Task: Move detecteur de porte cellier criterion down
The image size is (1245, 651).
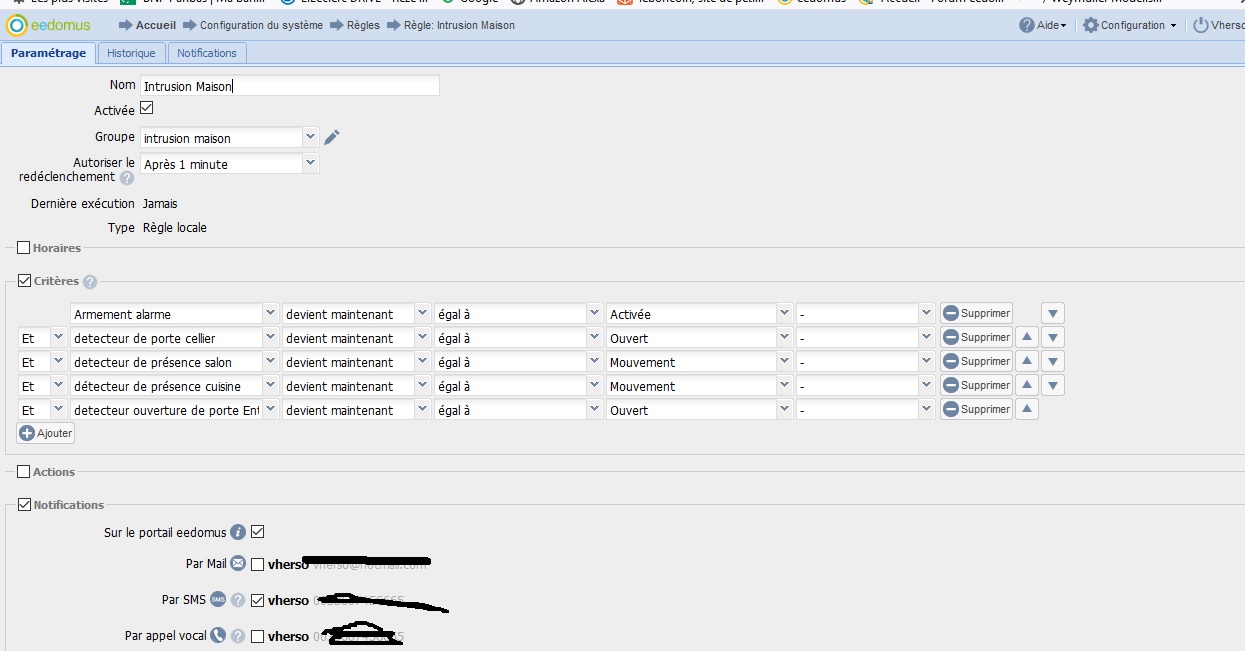Action: (x=1052, y=337)
